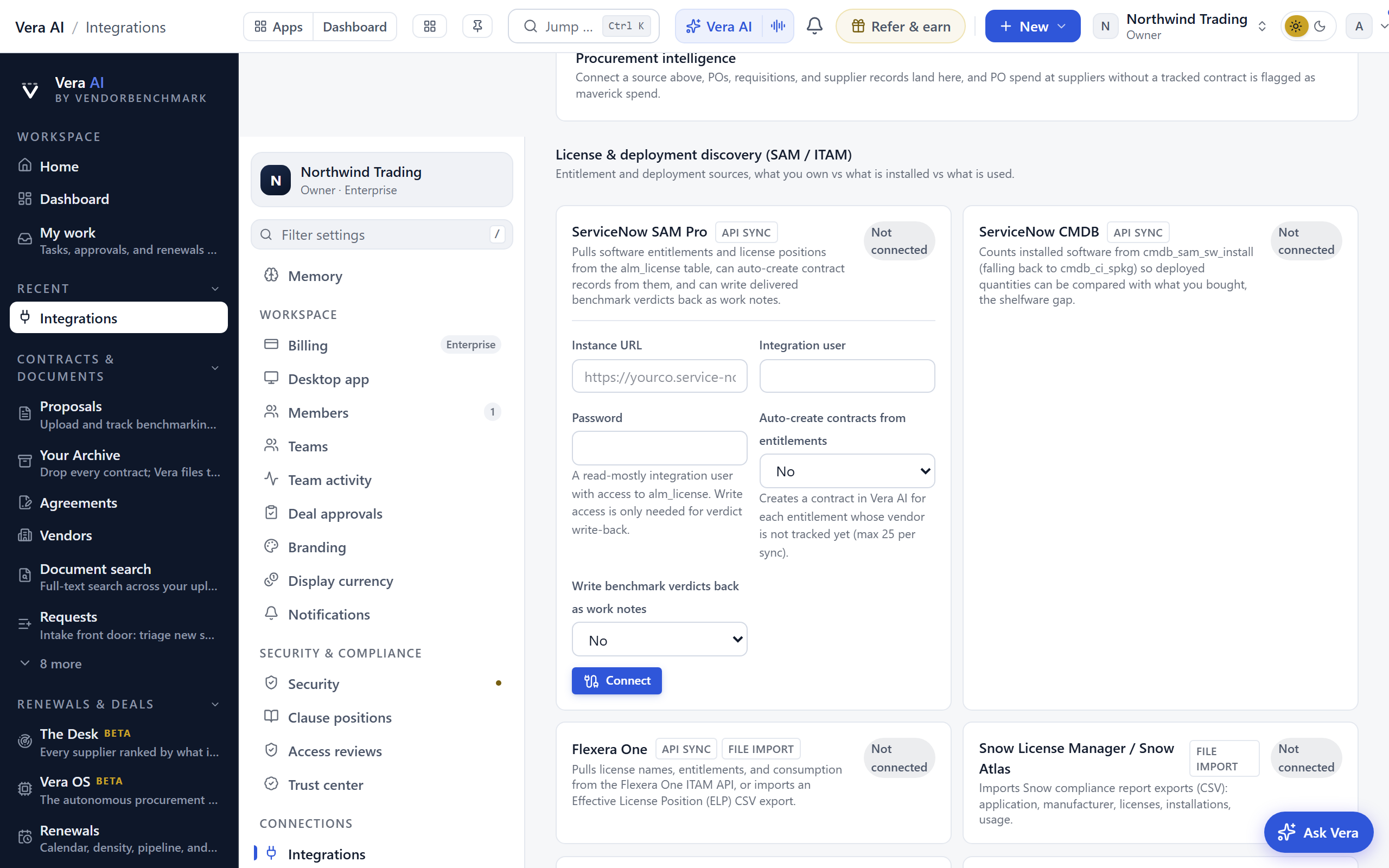The image size is (1389, 868).
Task: Switch to dark theme moon icon
Action: pyautogui.click(x=1320, y=27)
